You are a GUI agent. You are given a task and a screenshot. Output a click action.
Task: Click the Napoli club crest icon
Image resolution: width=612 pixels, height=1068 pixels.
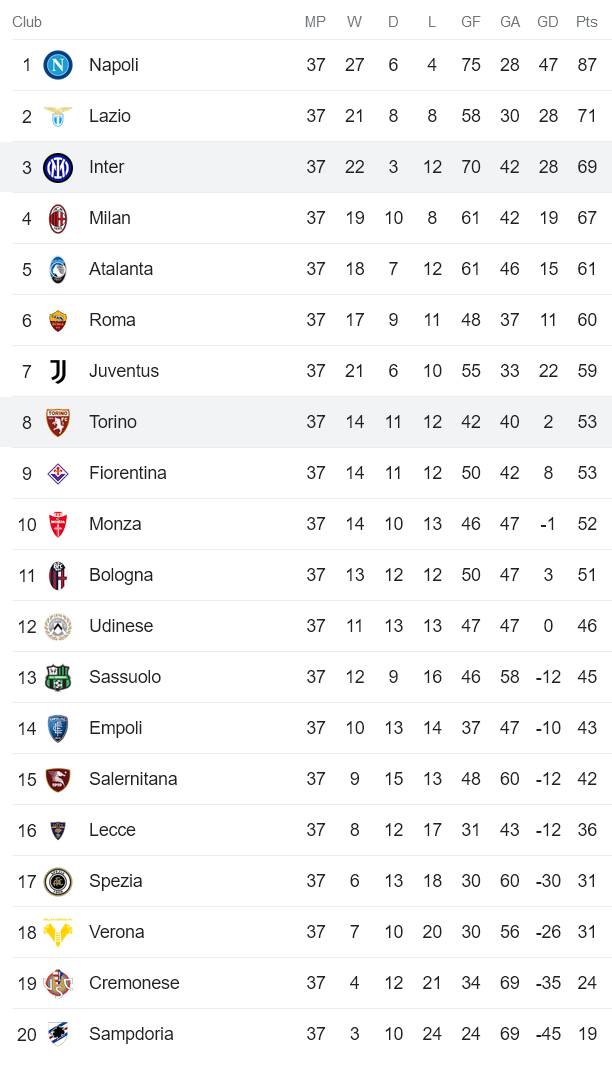coord(58,65)
